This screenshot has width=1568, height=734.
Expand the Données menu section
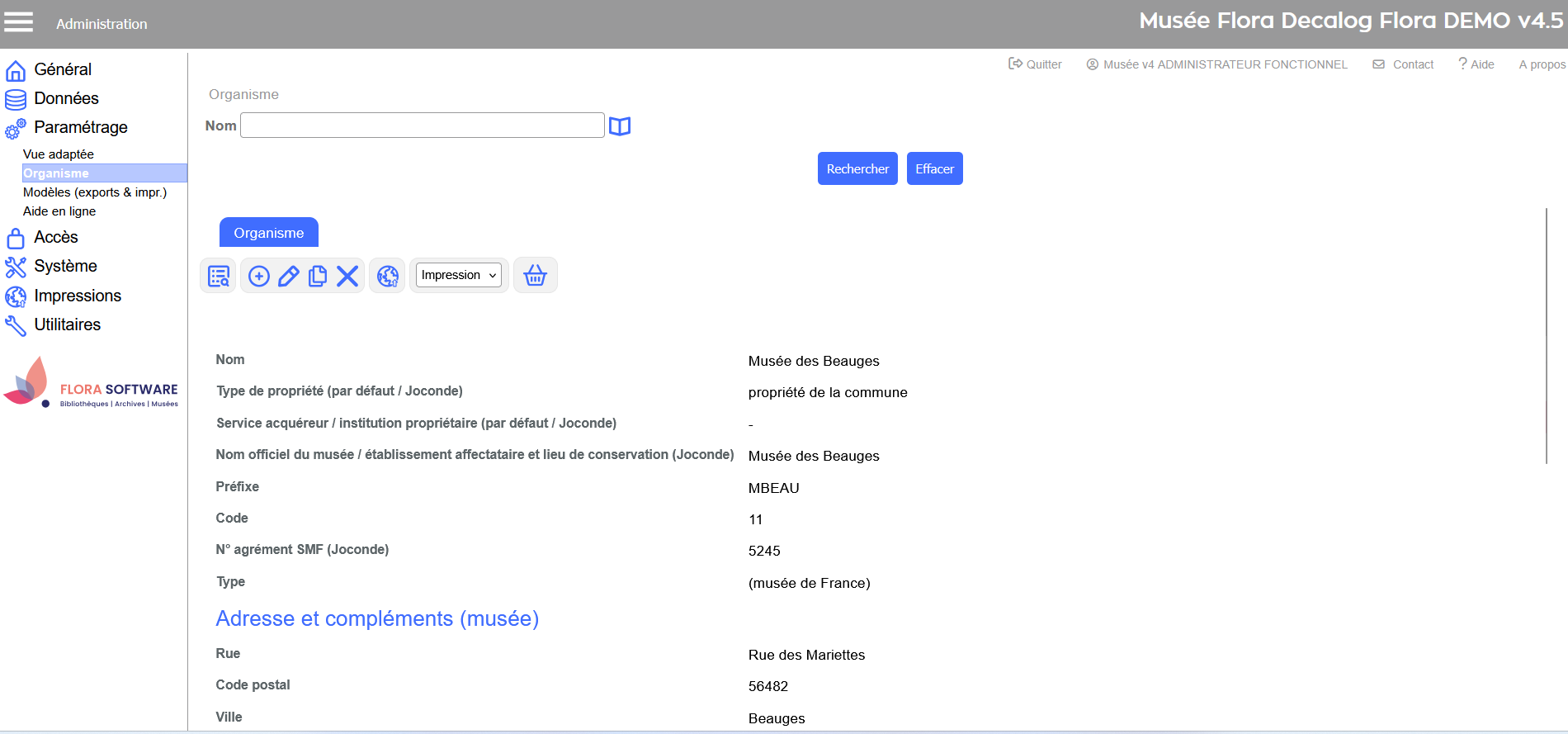click(66, 98)
